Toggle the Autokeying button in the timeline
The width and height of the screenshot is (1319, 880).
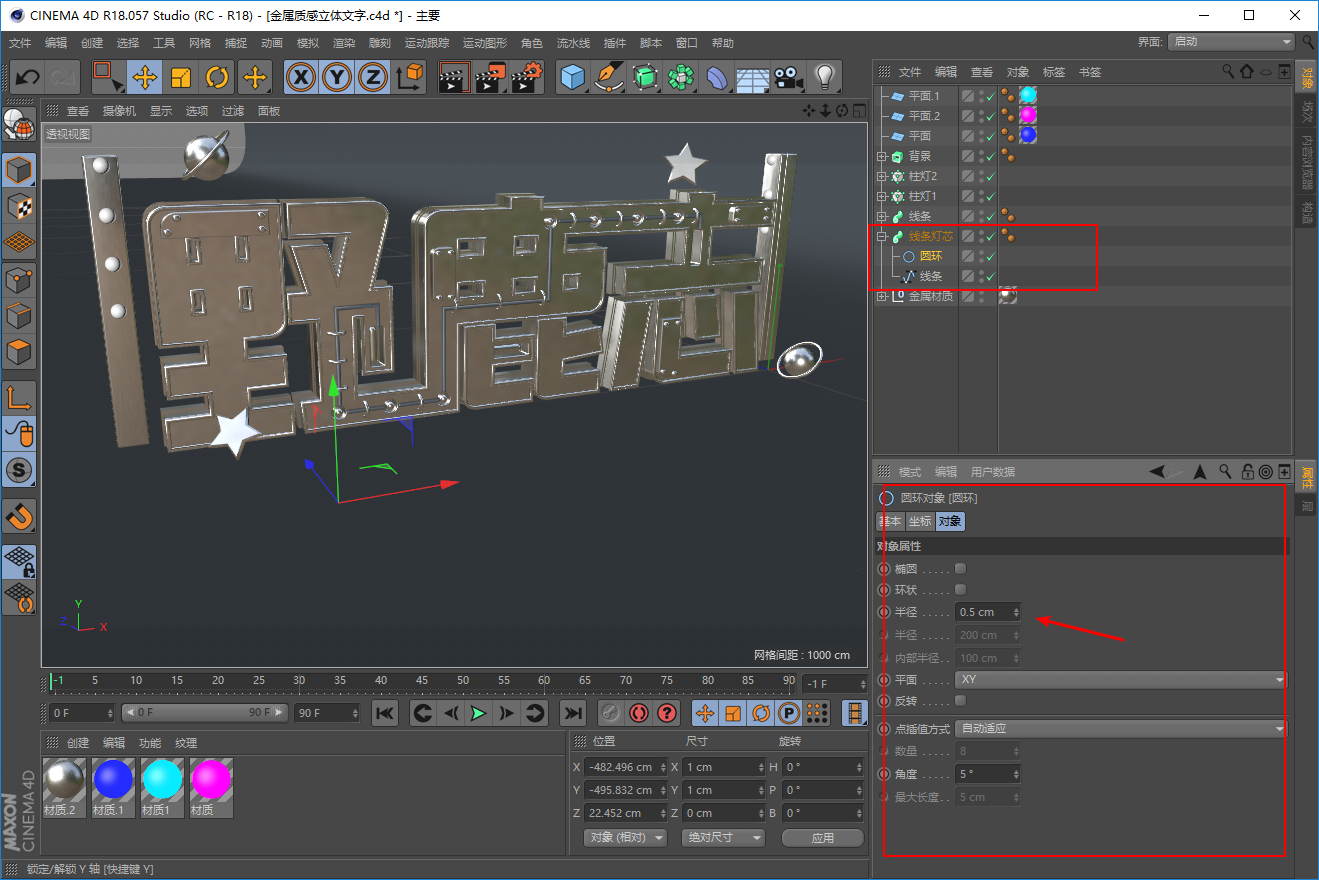(639, 713)
